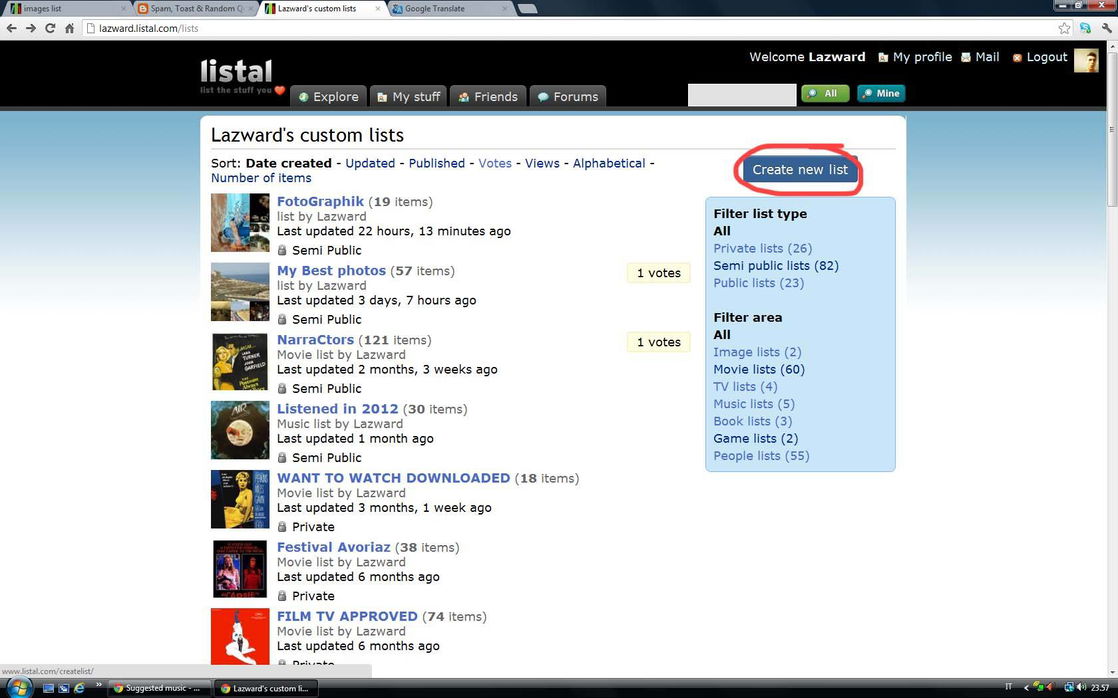Click the listal logo in header
The height and width of the screenshot is (698, 1118).
pyautogui.click(x=237, y=76)
